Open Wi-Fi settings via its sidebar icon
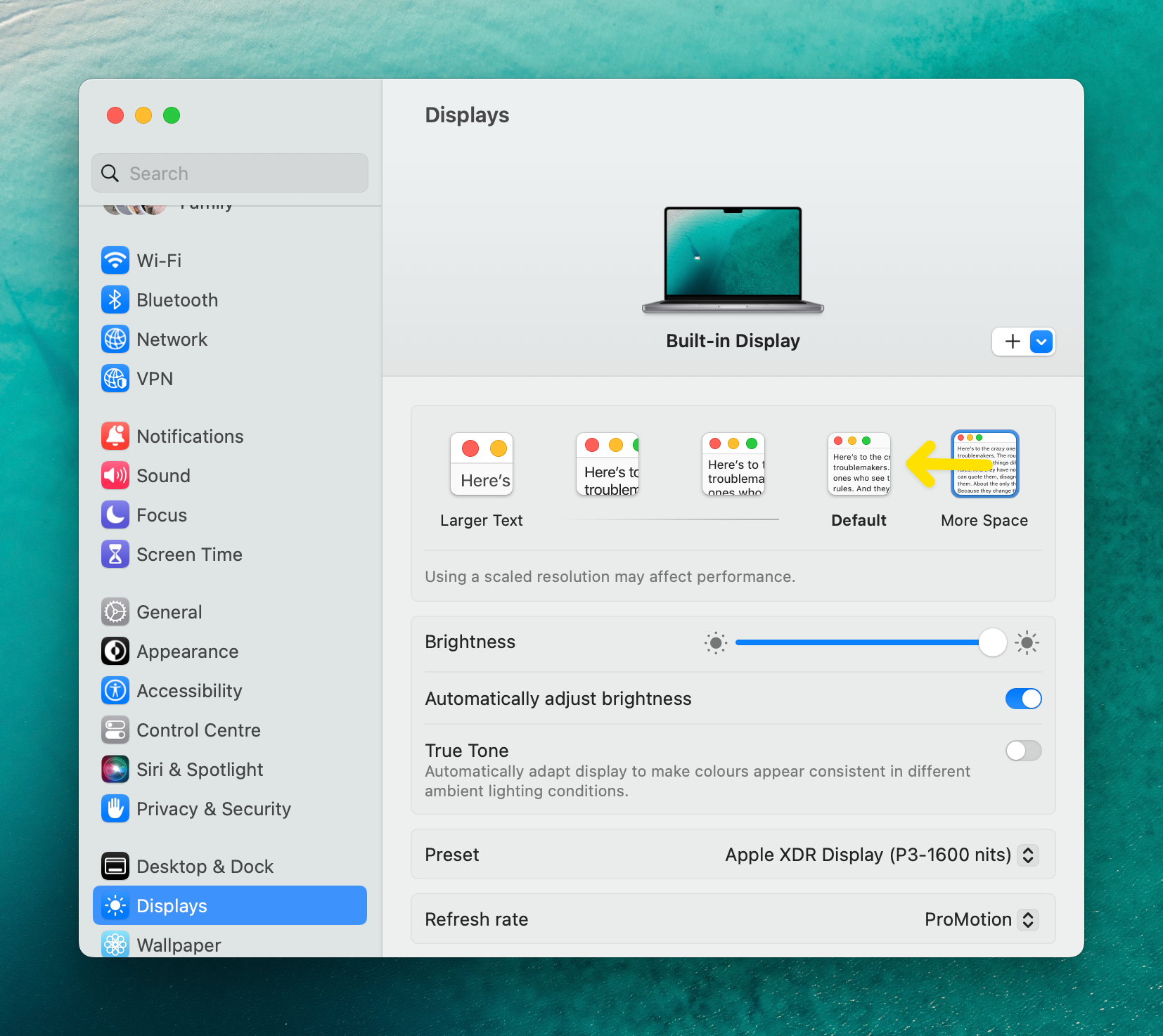The image size is (1163, 1036). pos(115,260)
